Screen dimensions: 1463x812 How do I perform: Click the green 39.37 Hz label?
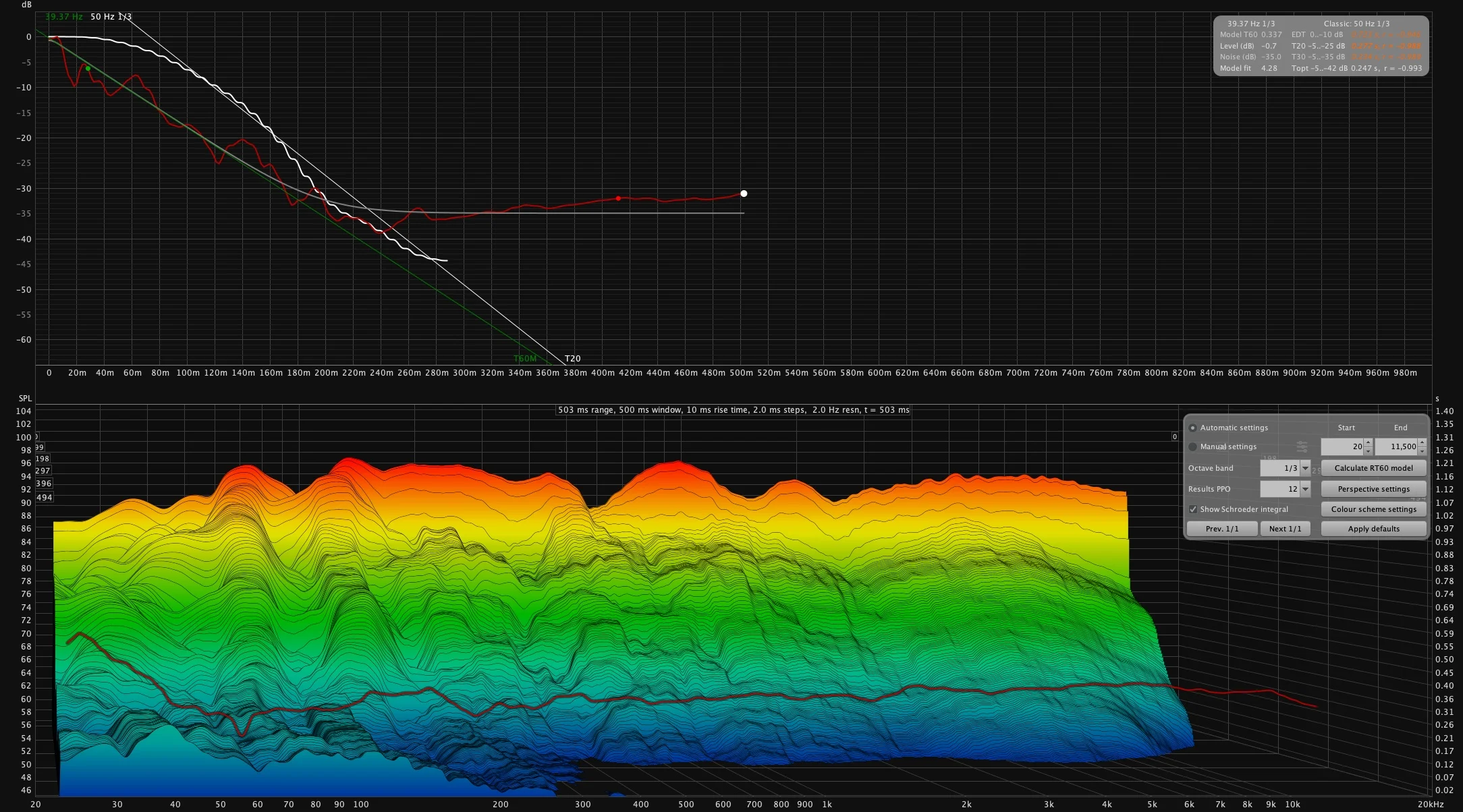tap(64, 17)
